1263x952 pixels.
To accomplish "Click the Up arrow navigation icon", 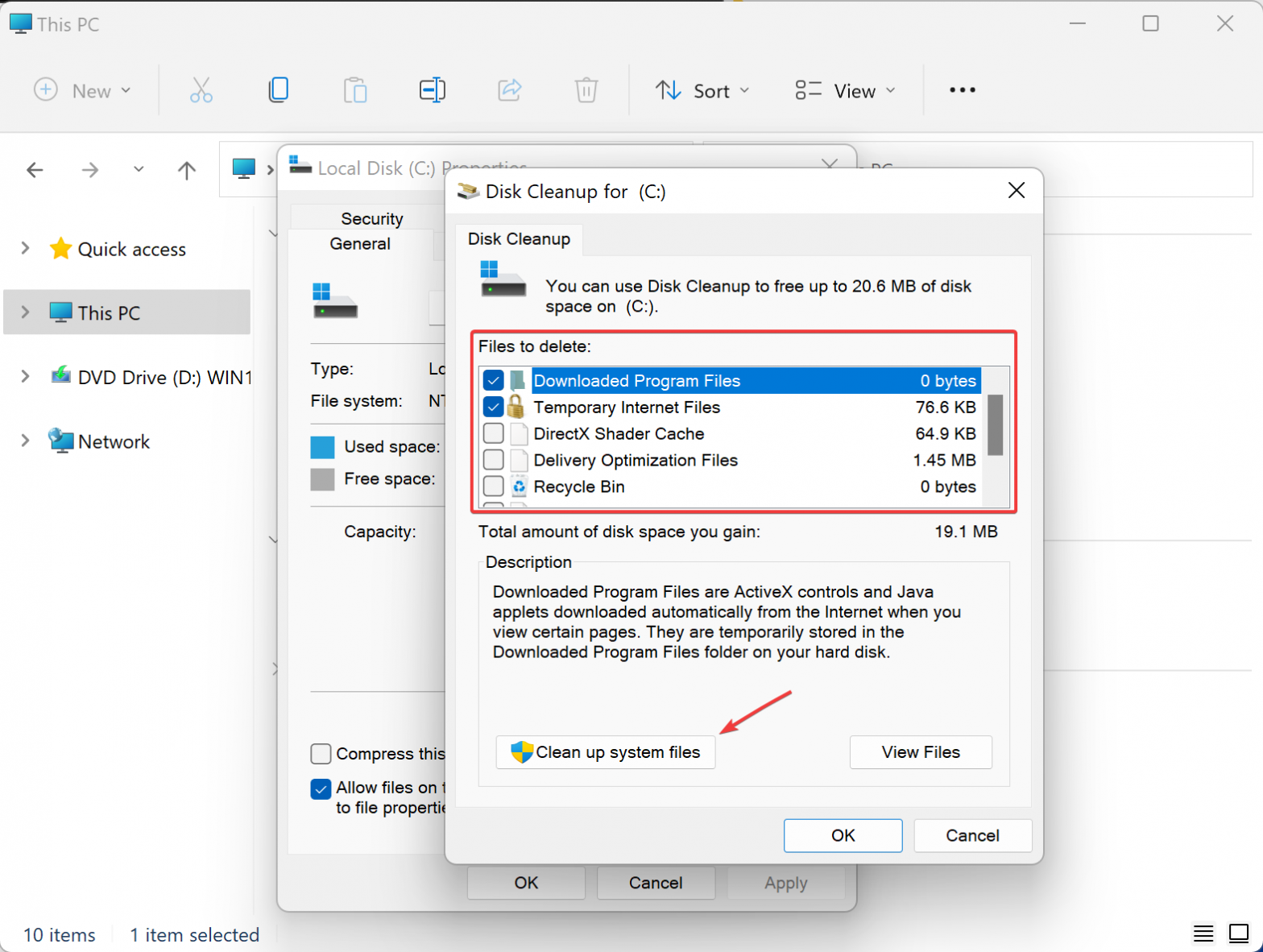I will (187, 170).
